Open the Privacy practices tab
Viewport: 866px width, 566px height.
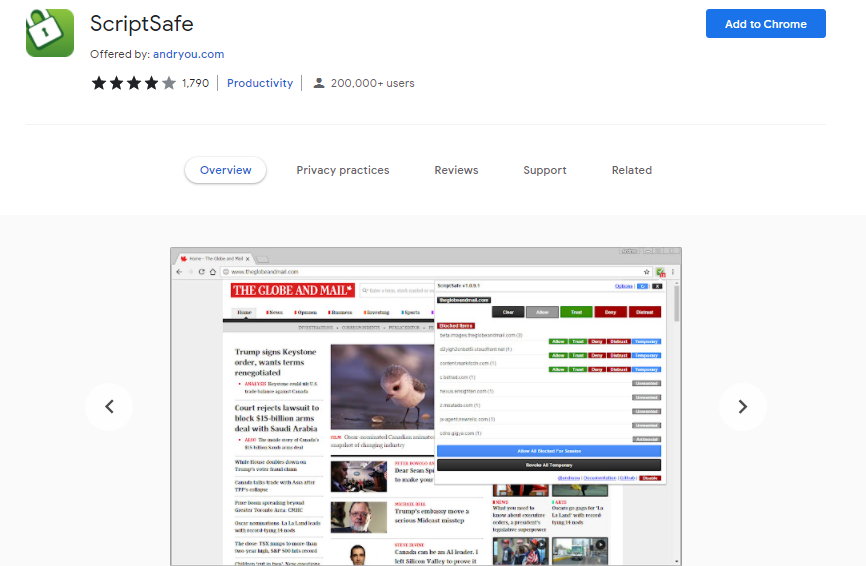(x=343, y=170)
